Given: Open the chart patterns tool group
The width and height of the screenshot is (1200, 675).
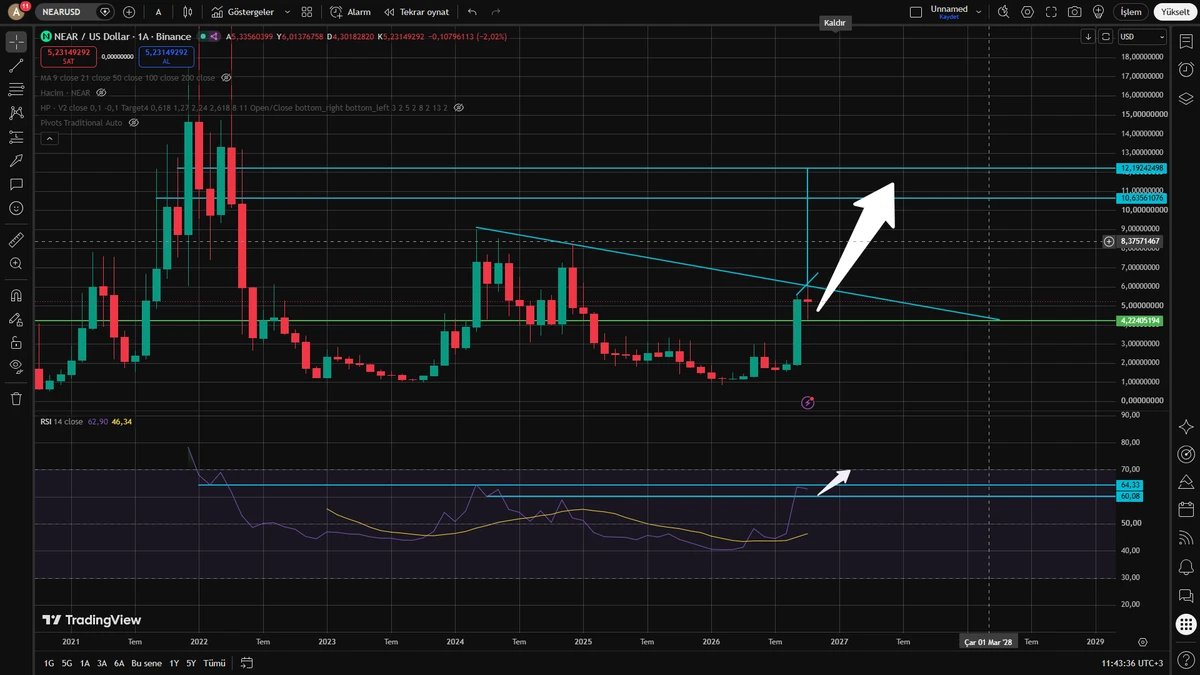Looking at the screenshot, I should [16, 113].
